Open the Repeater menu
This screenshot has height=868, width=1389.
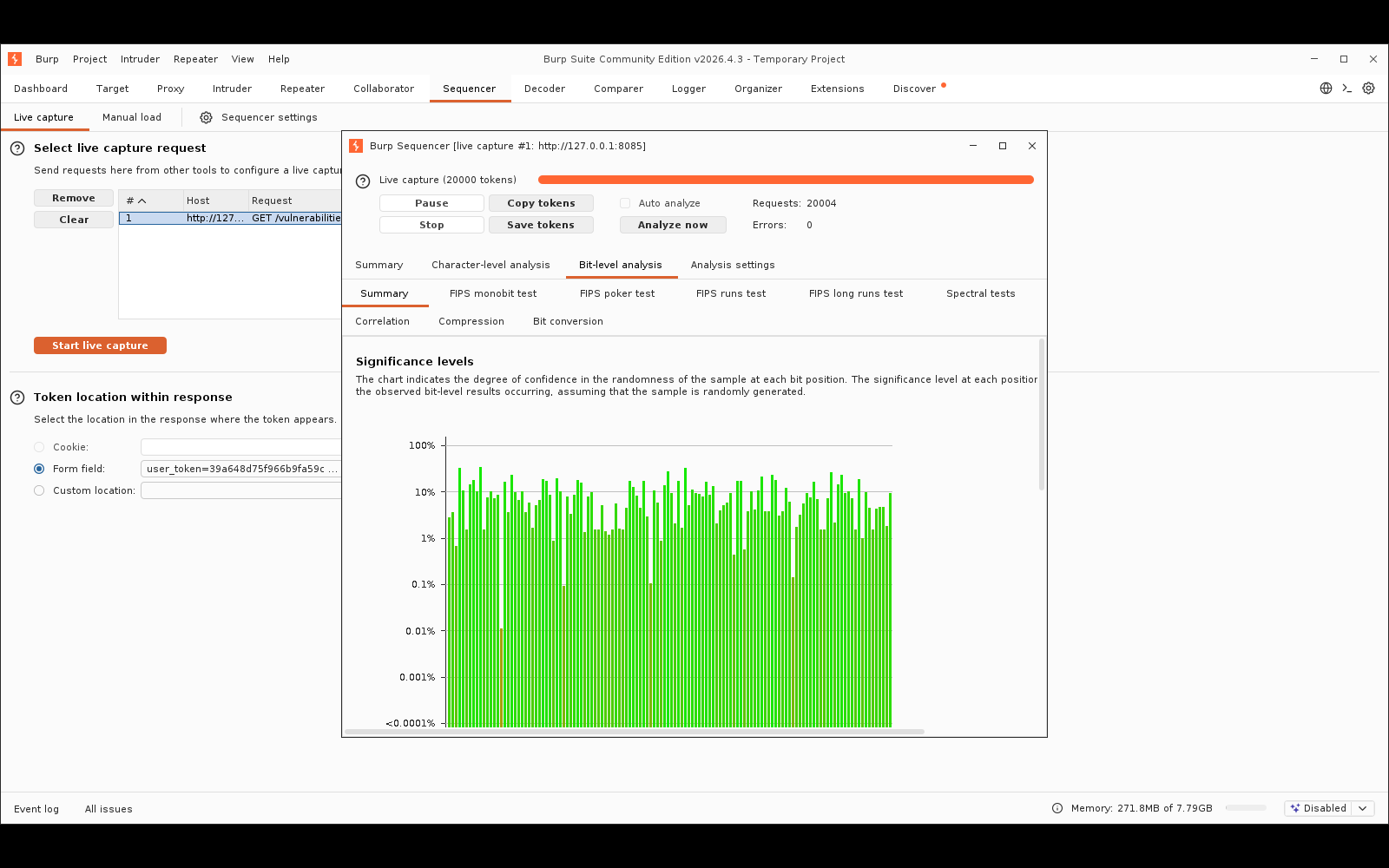tap(195, 59)
